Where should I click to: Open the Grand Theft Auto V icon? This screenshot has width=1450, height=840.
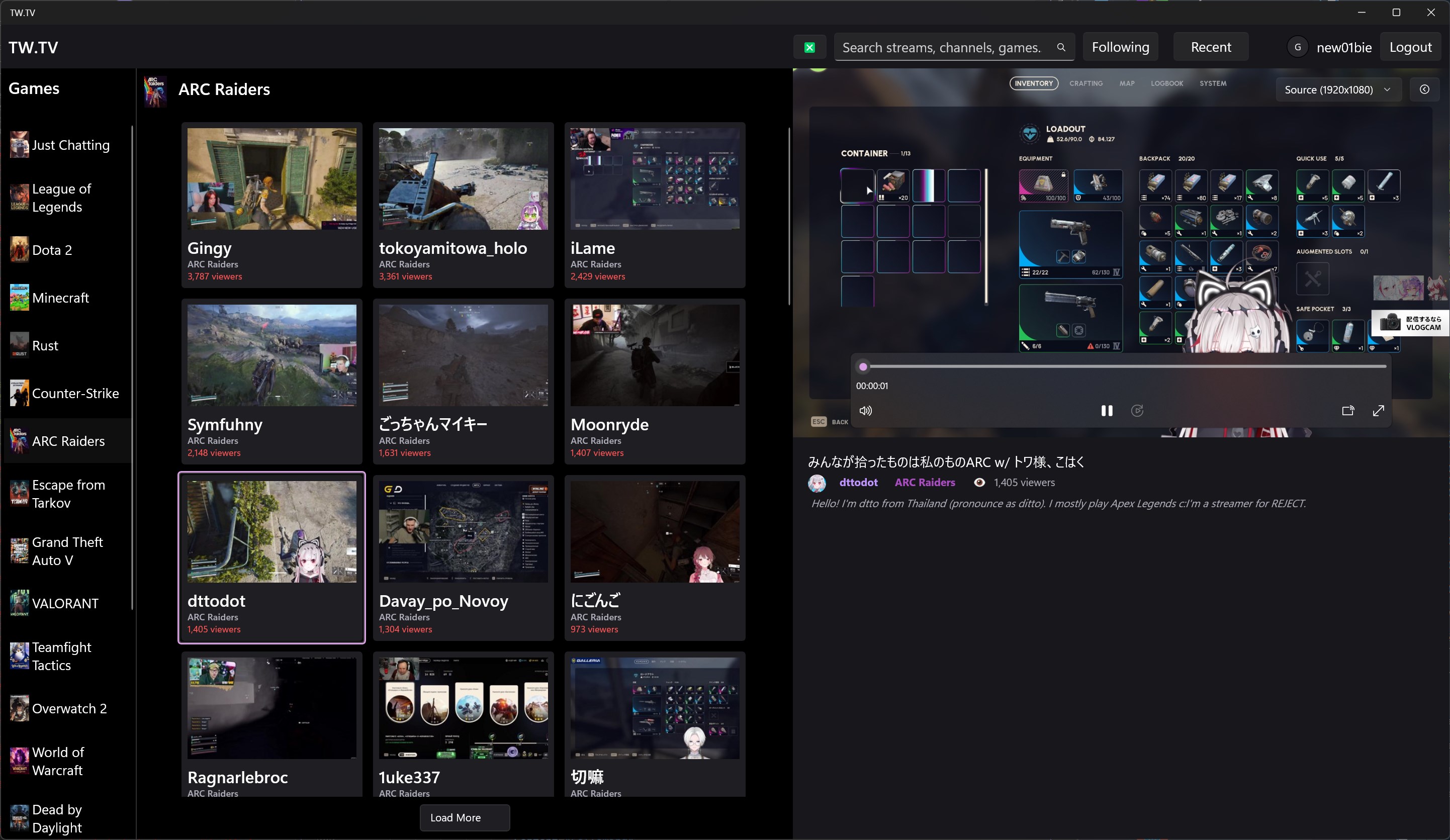click(x=19, y=551)
